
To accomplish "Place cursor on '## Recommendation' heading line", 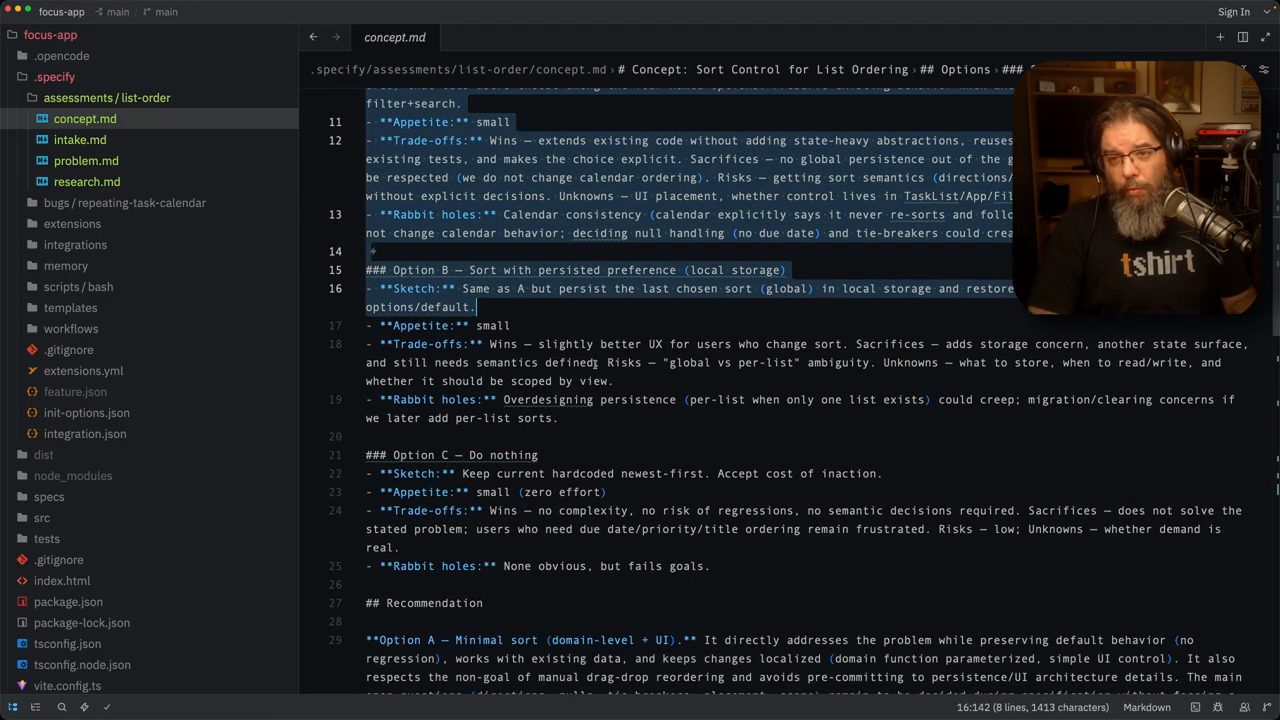I will [x=424, y=603].
